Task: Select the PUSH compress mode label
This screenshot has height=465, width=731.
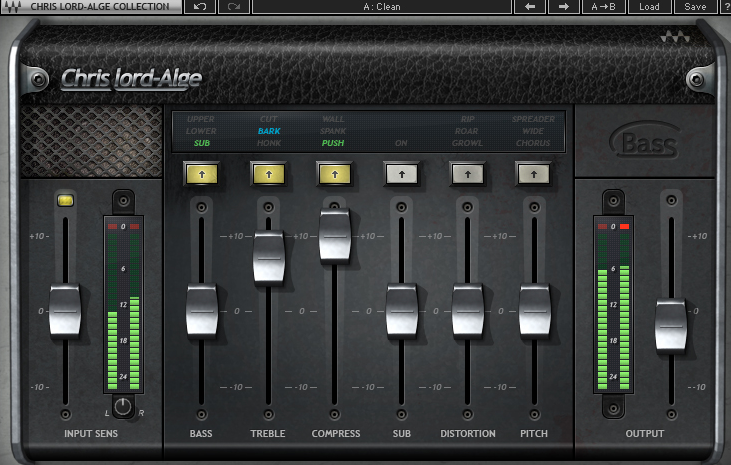Action: [333, 143]
